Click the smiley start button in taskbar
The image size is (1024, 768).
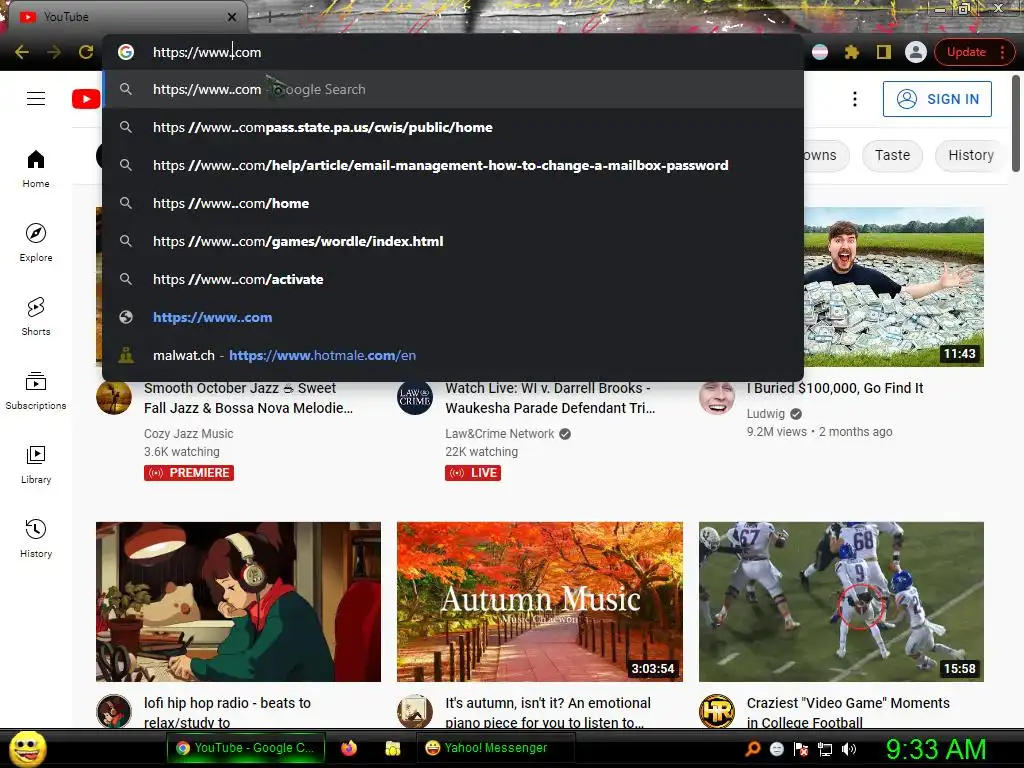pyautogui.click(x=27, y=748)
